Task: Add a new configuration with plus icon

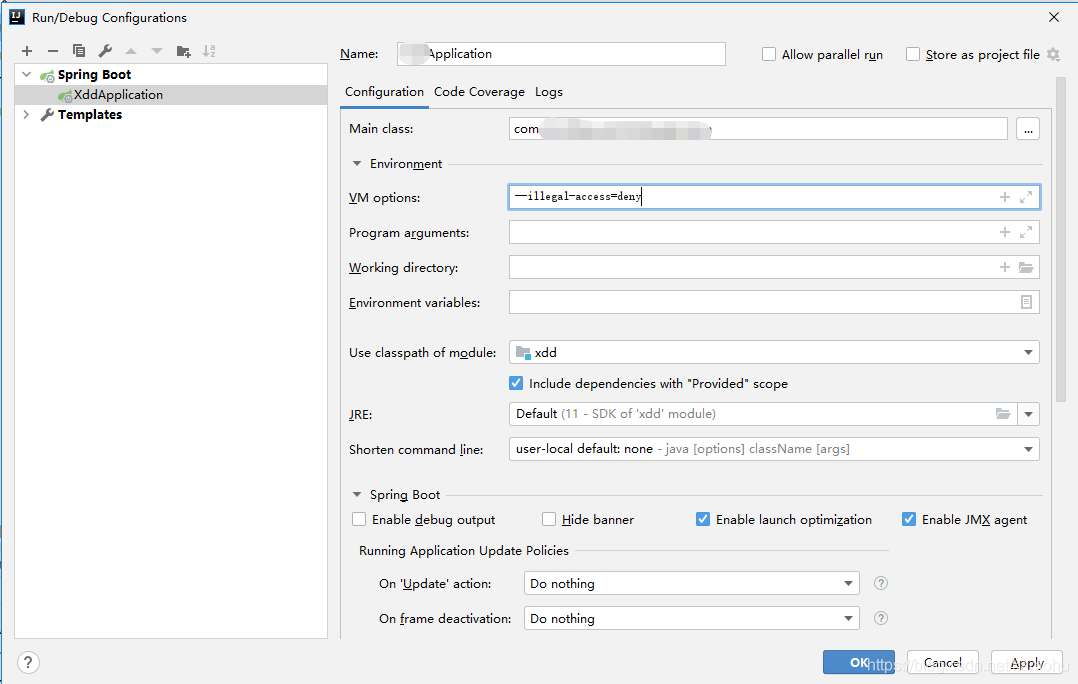Action: [x=27, y=51]
